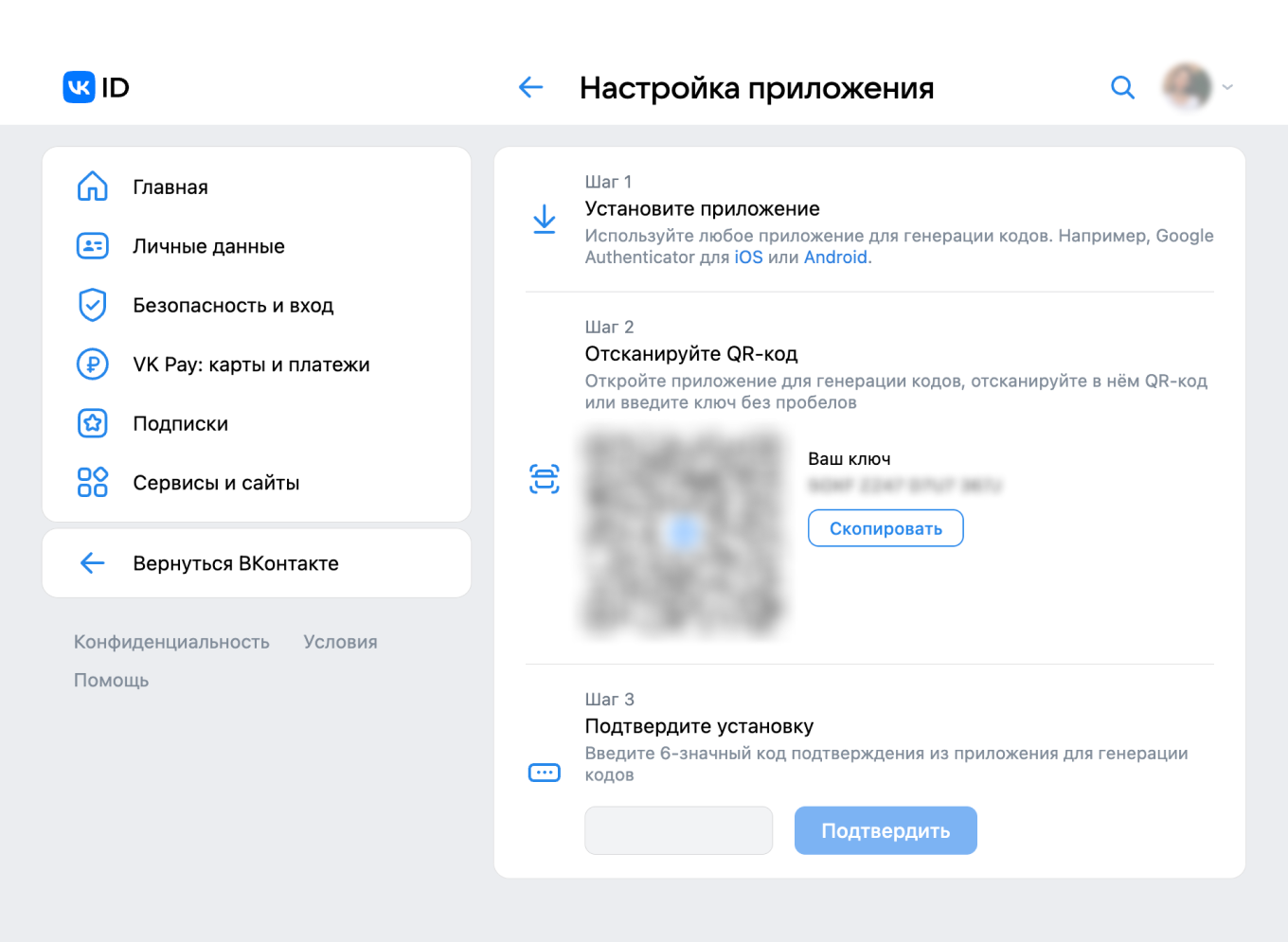Click the contact card icon beside Личные данные

coord(92,245)
